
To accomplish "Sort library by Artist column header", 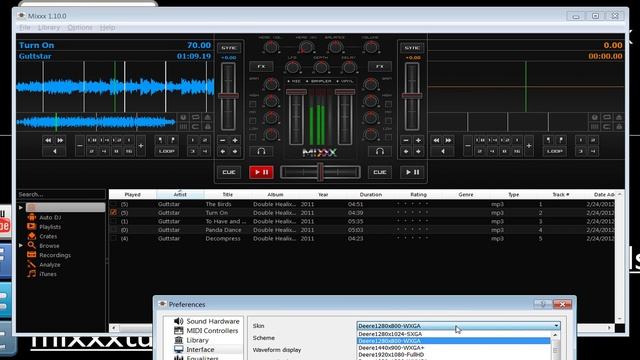I will [x=180, y=194].
